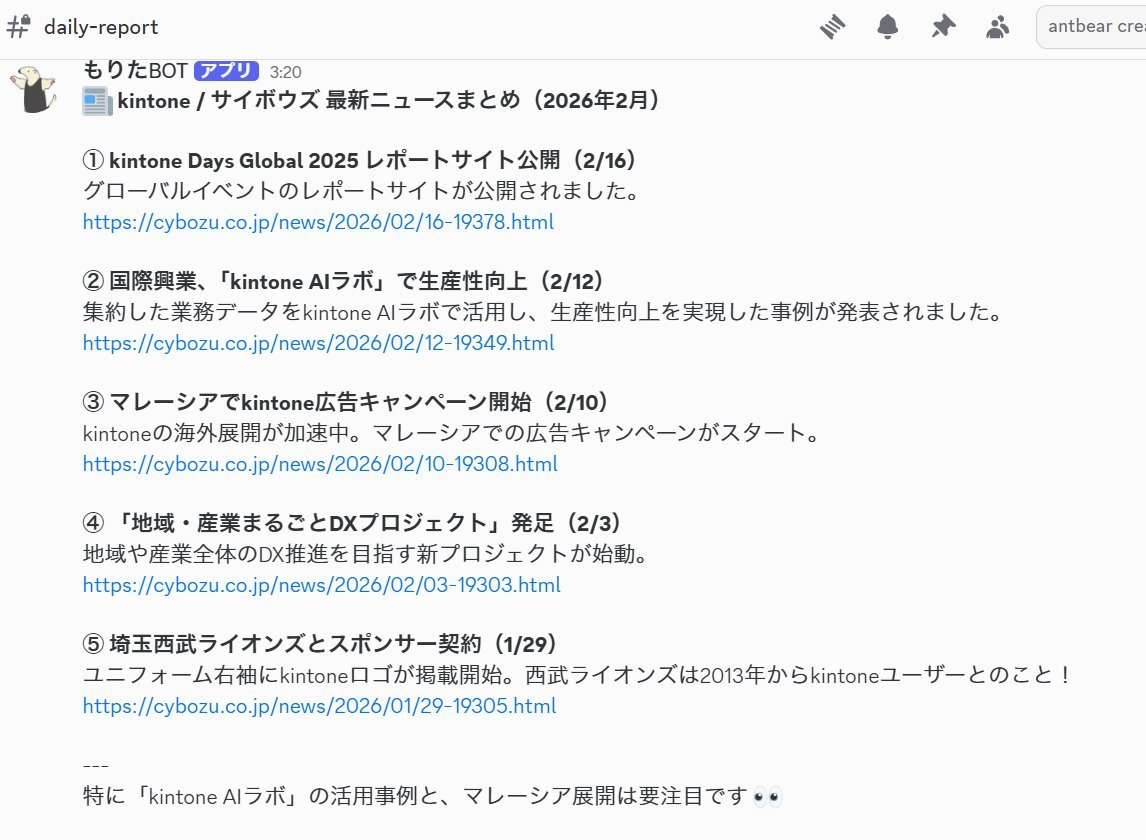Image resolution: width=1146 pixels, height=840 pixels.
Task: Click the daily-report channel name
Action: pos(101,27)
